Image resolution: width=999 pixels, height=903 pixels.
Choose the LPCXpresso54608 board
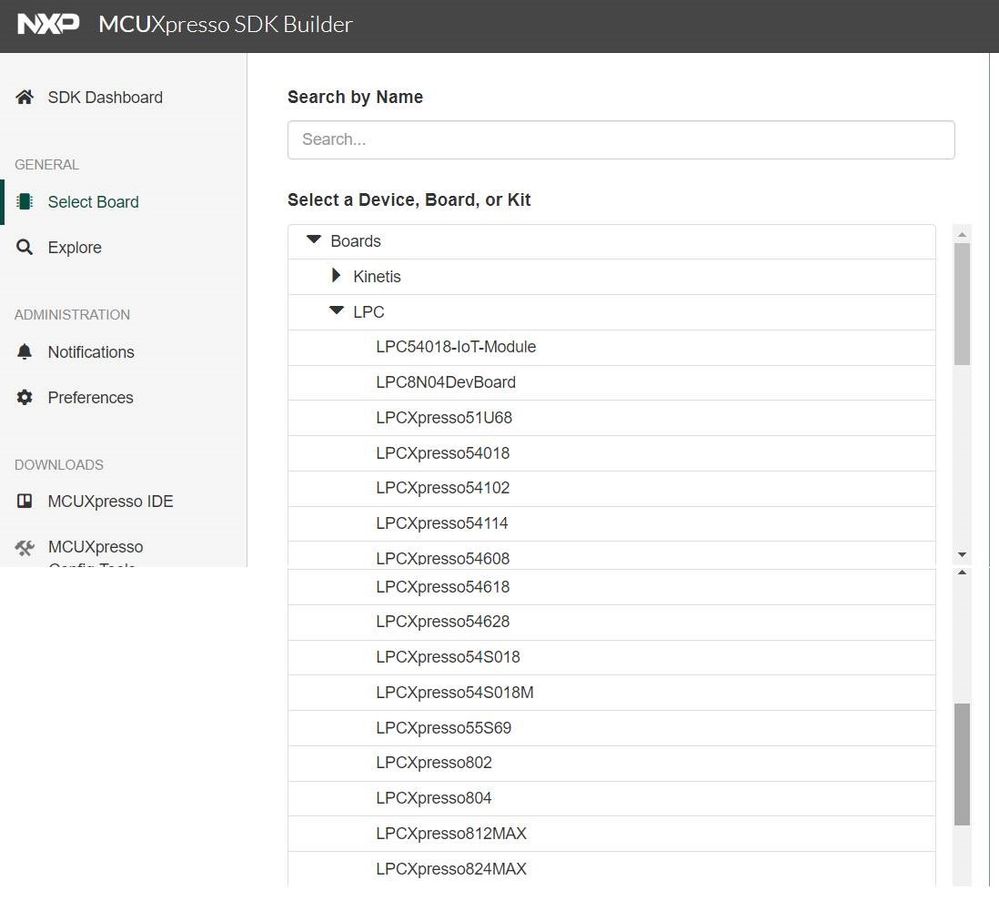[443, 558]
